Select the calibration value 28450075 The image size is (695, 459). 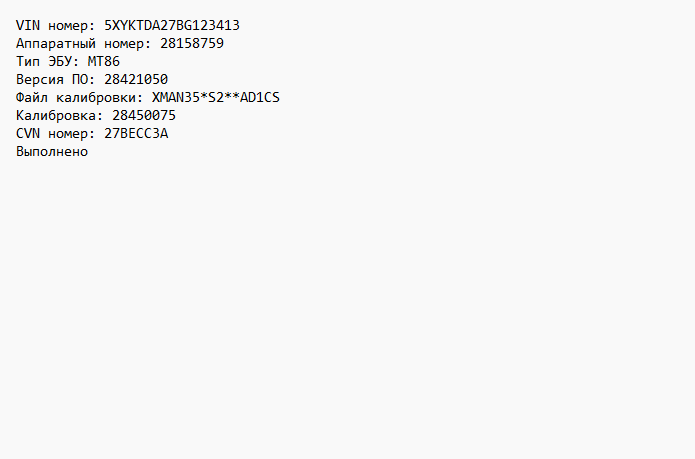(x=144, y=115)
